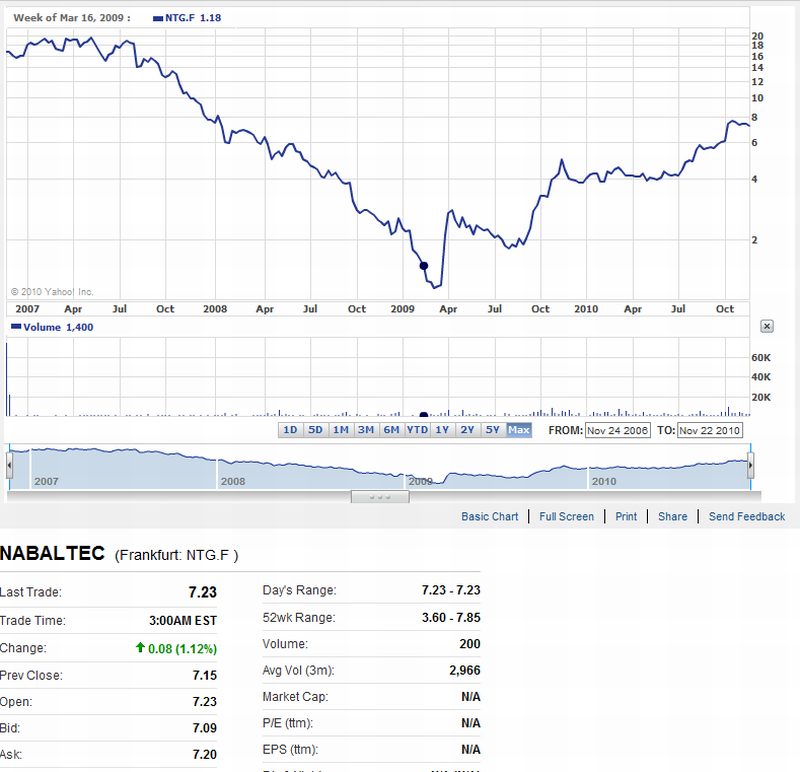Screen dimensions: 800x772
Task: Open Full Screen chart view
Action: (x=566, y=516)
